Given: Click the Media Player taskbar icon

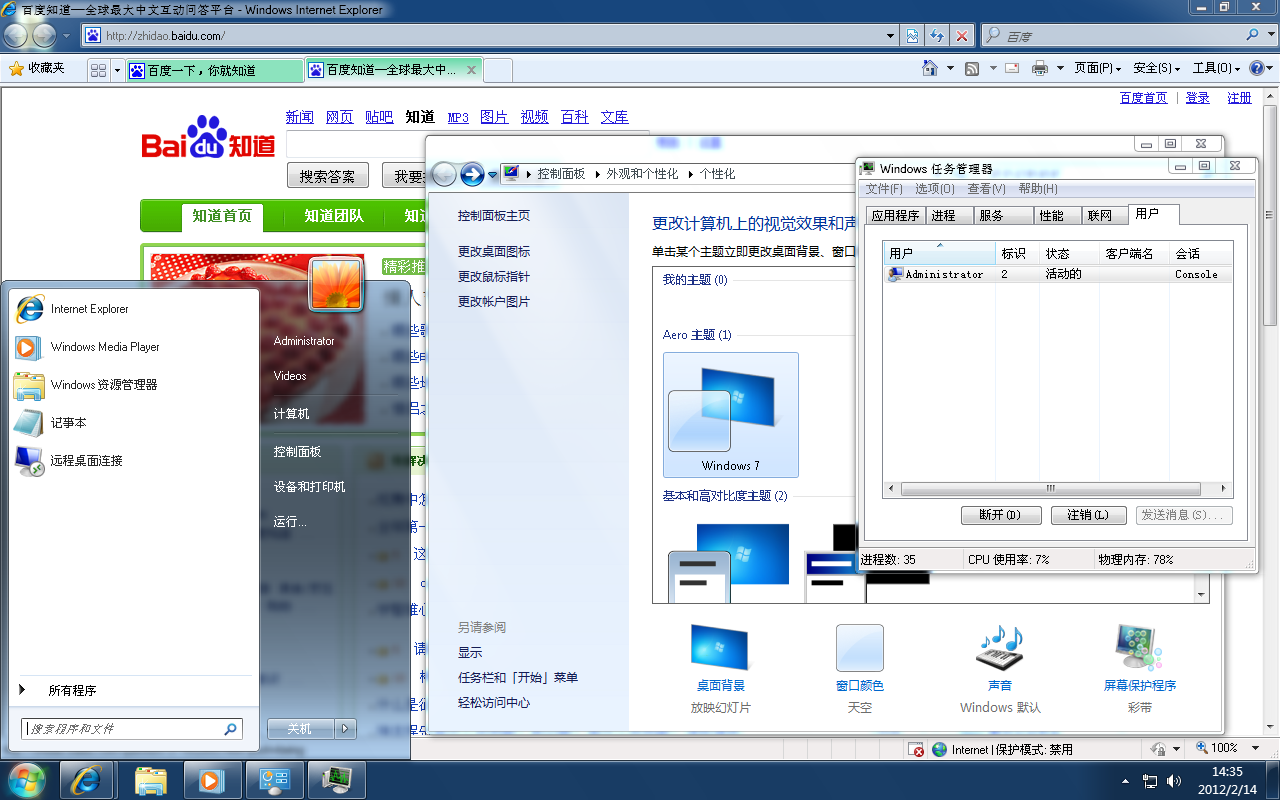Looking at the screenshot, I should click(x=212, y=780).
